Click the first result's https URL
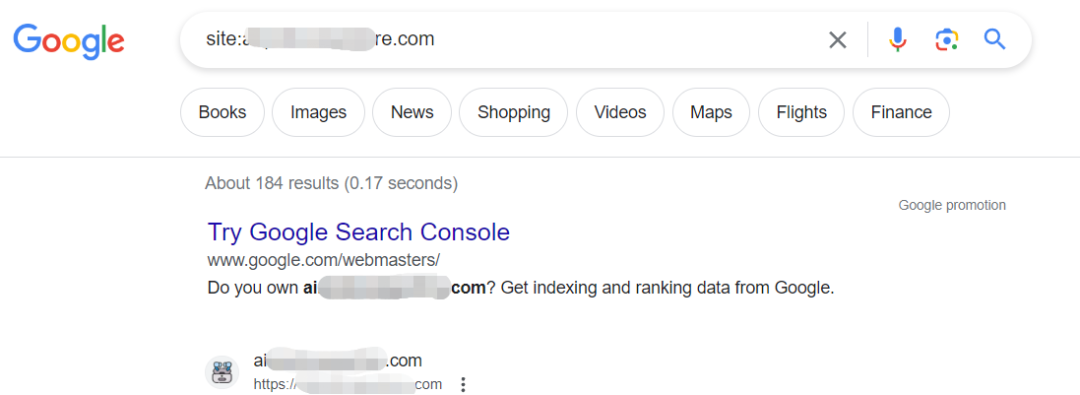This screenshot has height=395, width=1080. tap(348, 384)
